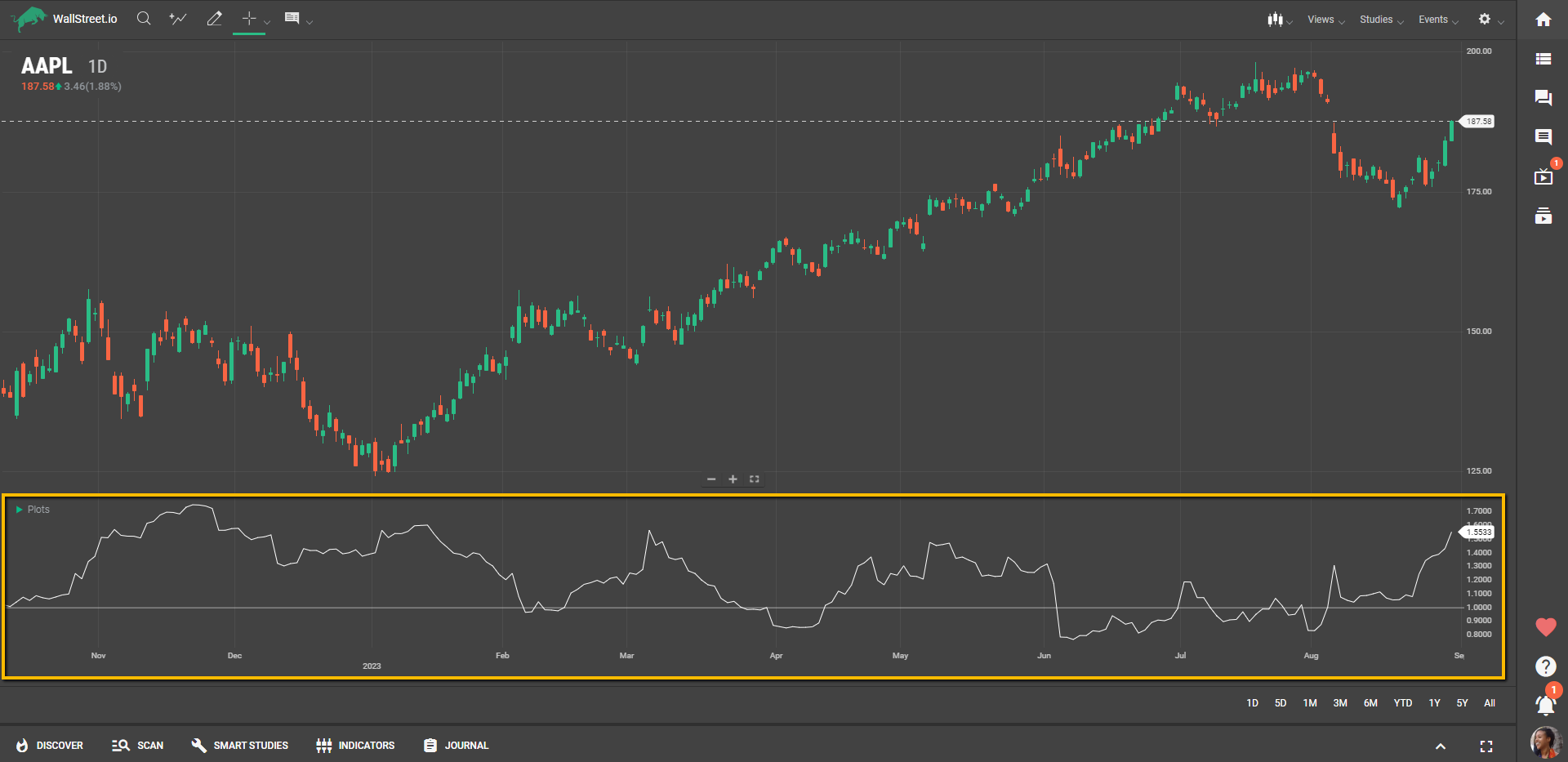1568x762 pixels.
Task: Open the symbol search magnifier
Action: coord(144,18)
